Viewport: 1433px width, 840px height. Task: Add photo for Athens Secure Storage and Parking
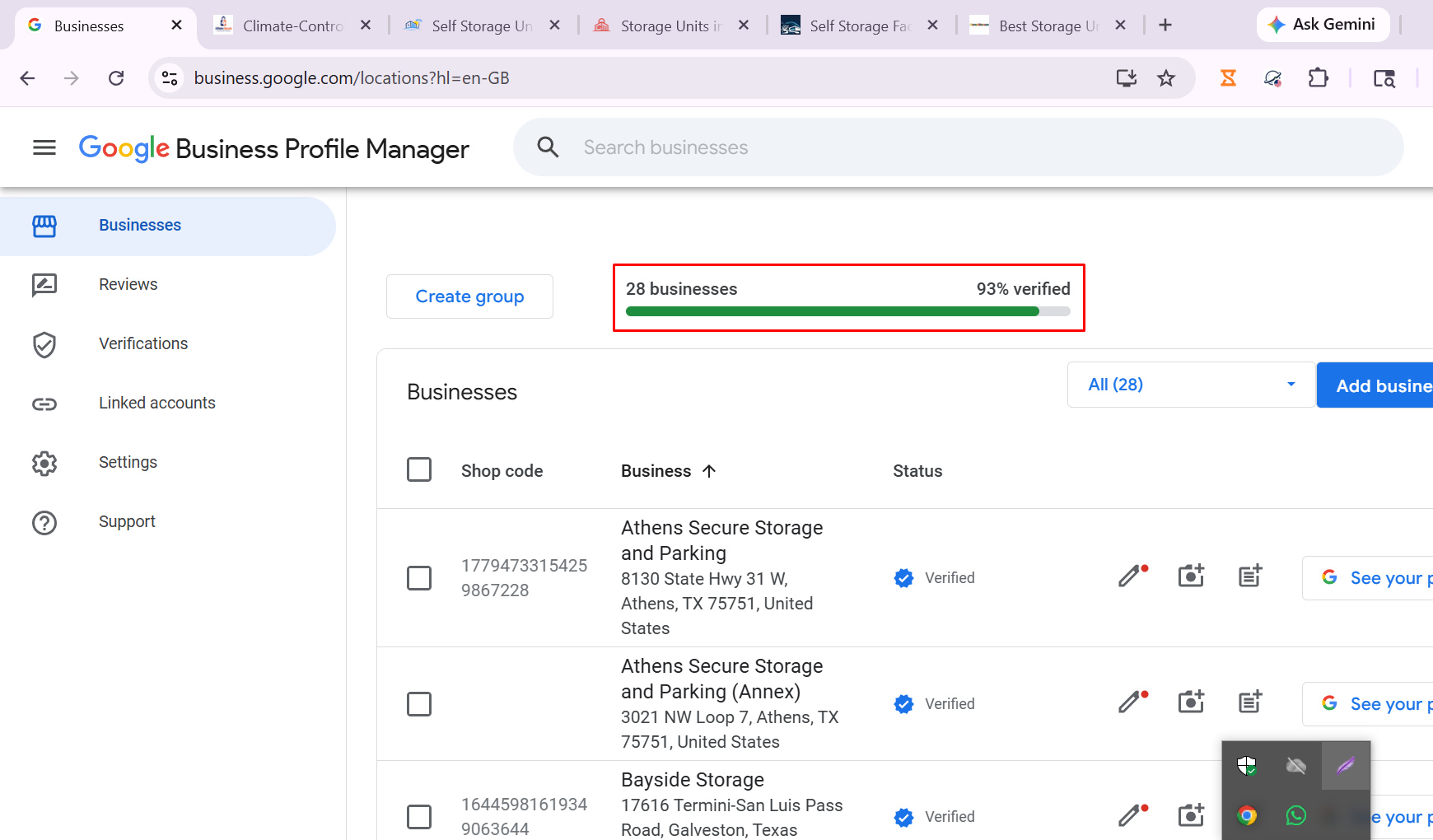click(1191, 576)
